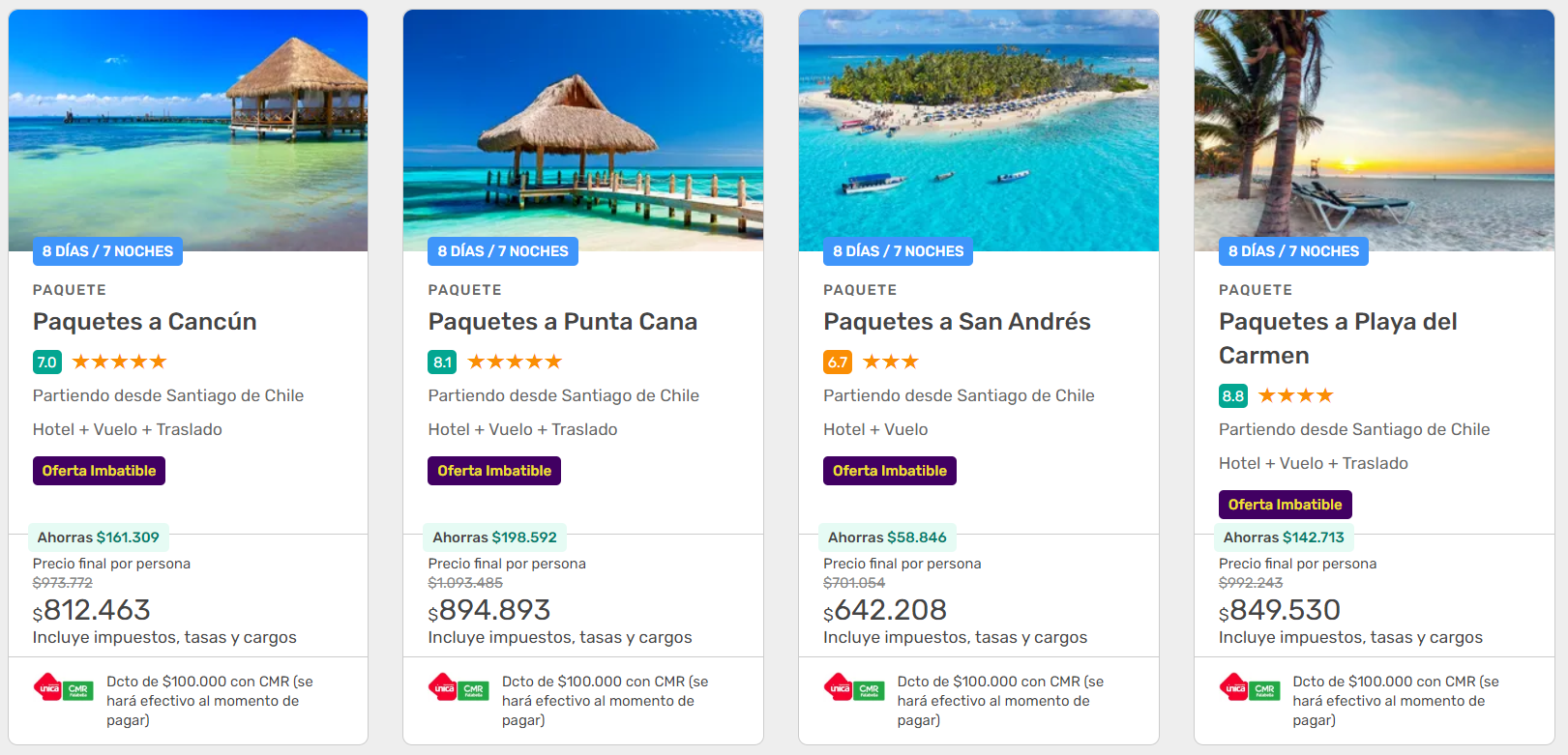Click Oferta Imbatible badge on Cancún card
Image resolution: width=1568 pixels, height=755 pixels.
pyautogui.click(x=99, y=471)
